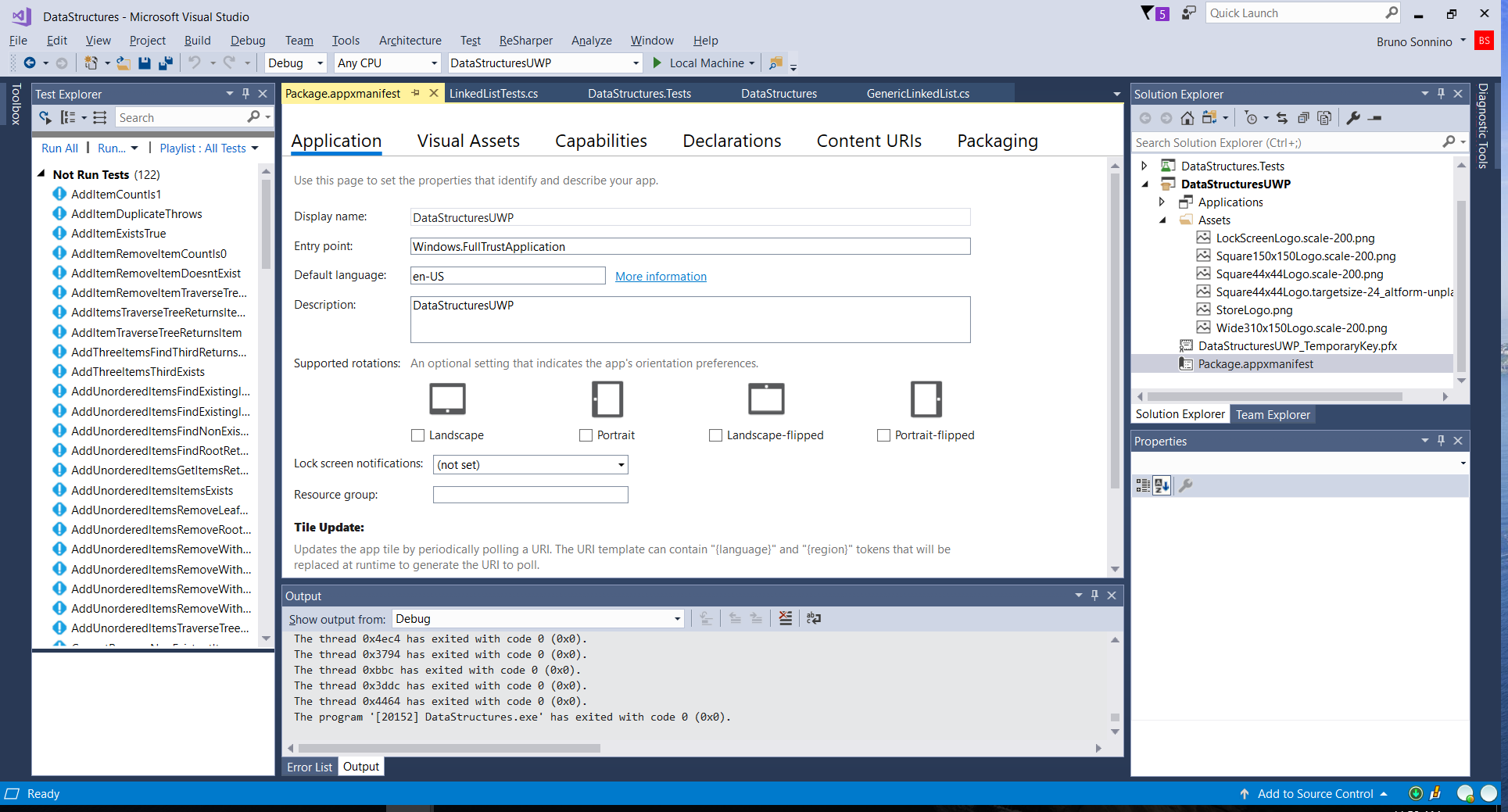The height and width of the screenshot is (812, 1508).
Task: Open the Show output from Debug dropdown
Action: [675, 618]
